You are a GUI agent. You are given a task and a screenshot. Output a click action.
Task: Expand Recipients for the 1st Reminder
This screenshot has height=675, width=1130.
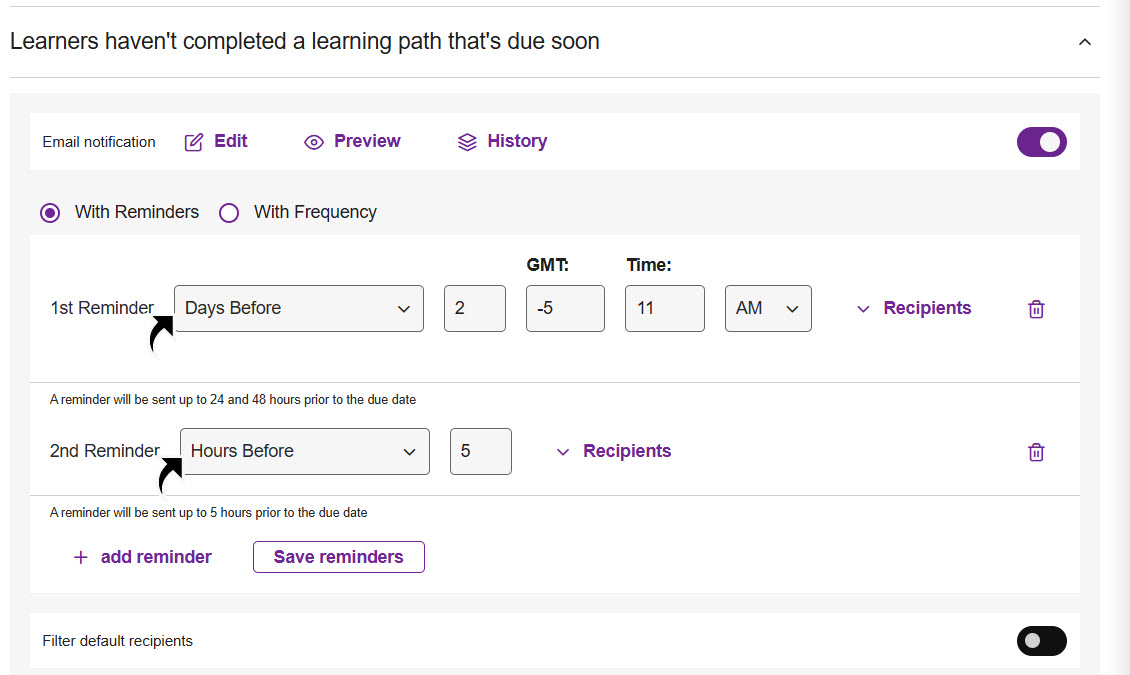pos(914,308)
